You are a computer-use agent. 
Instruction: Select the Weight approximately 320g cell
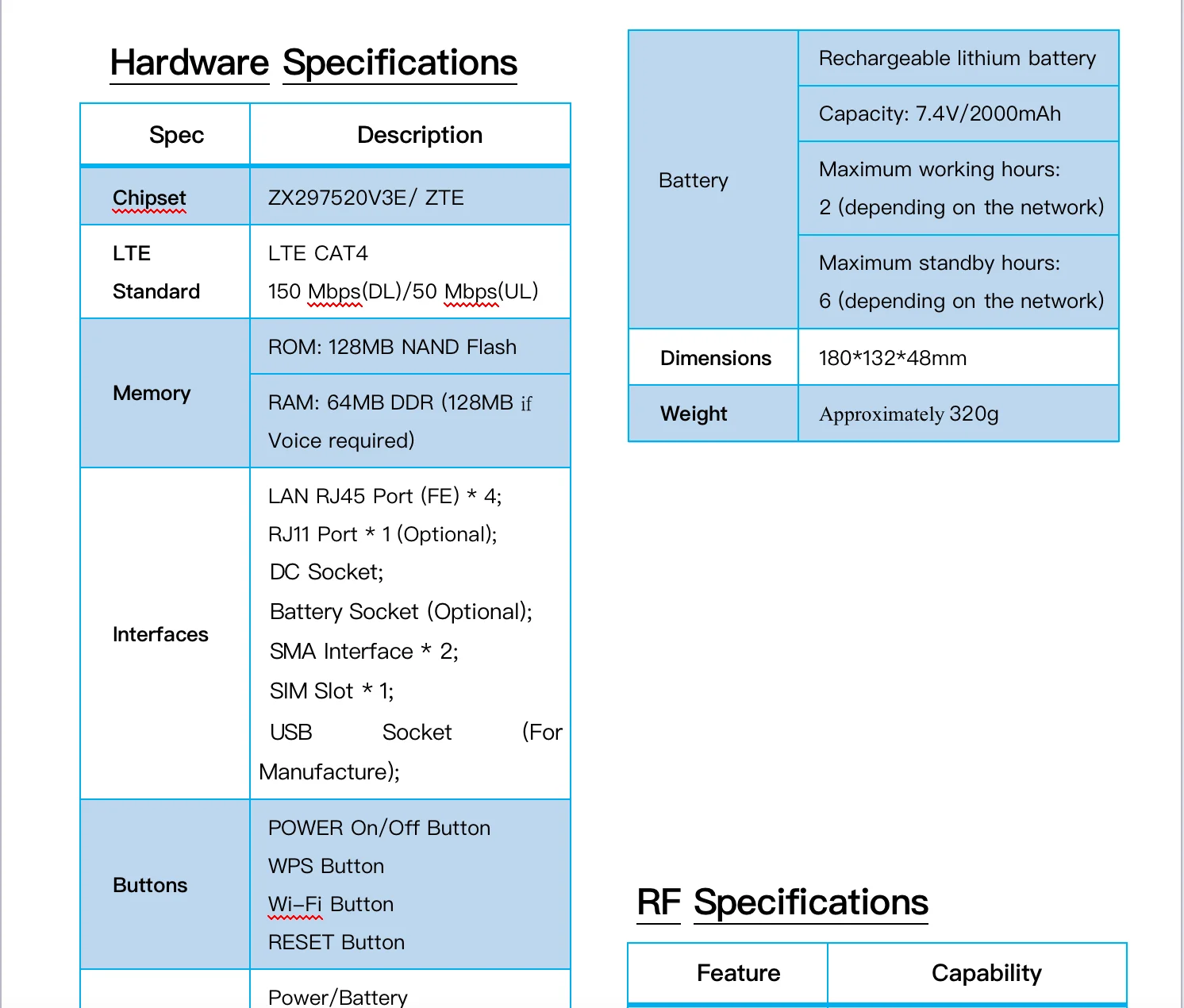pos(909,414)
